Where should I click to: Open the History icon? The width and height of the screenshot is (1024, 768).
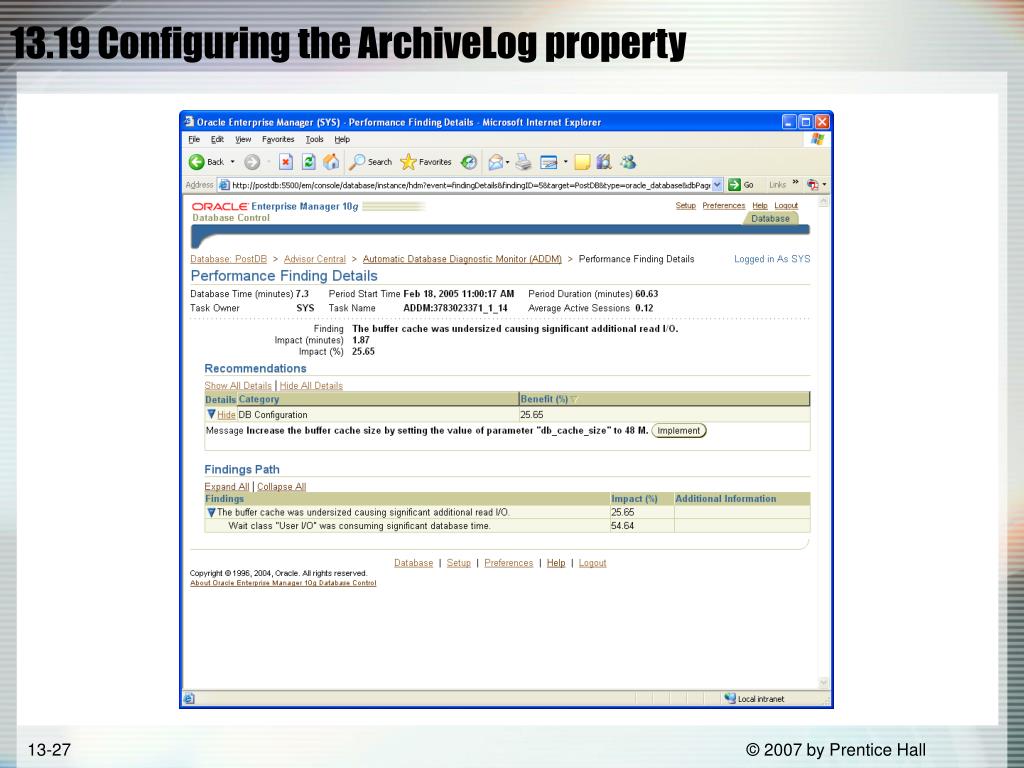tap(468, 162)
